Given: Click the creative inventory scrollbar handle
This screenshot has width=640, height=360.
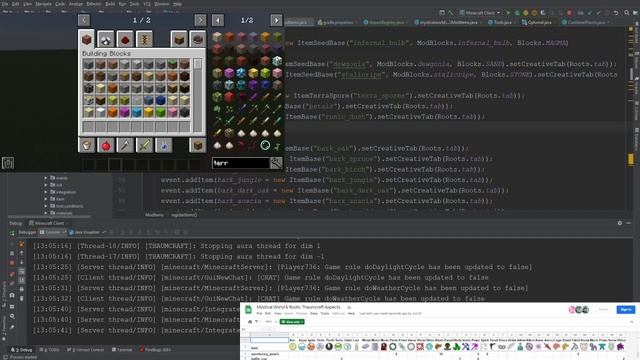Looking at the screenshot, I should point(198,64).
